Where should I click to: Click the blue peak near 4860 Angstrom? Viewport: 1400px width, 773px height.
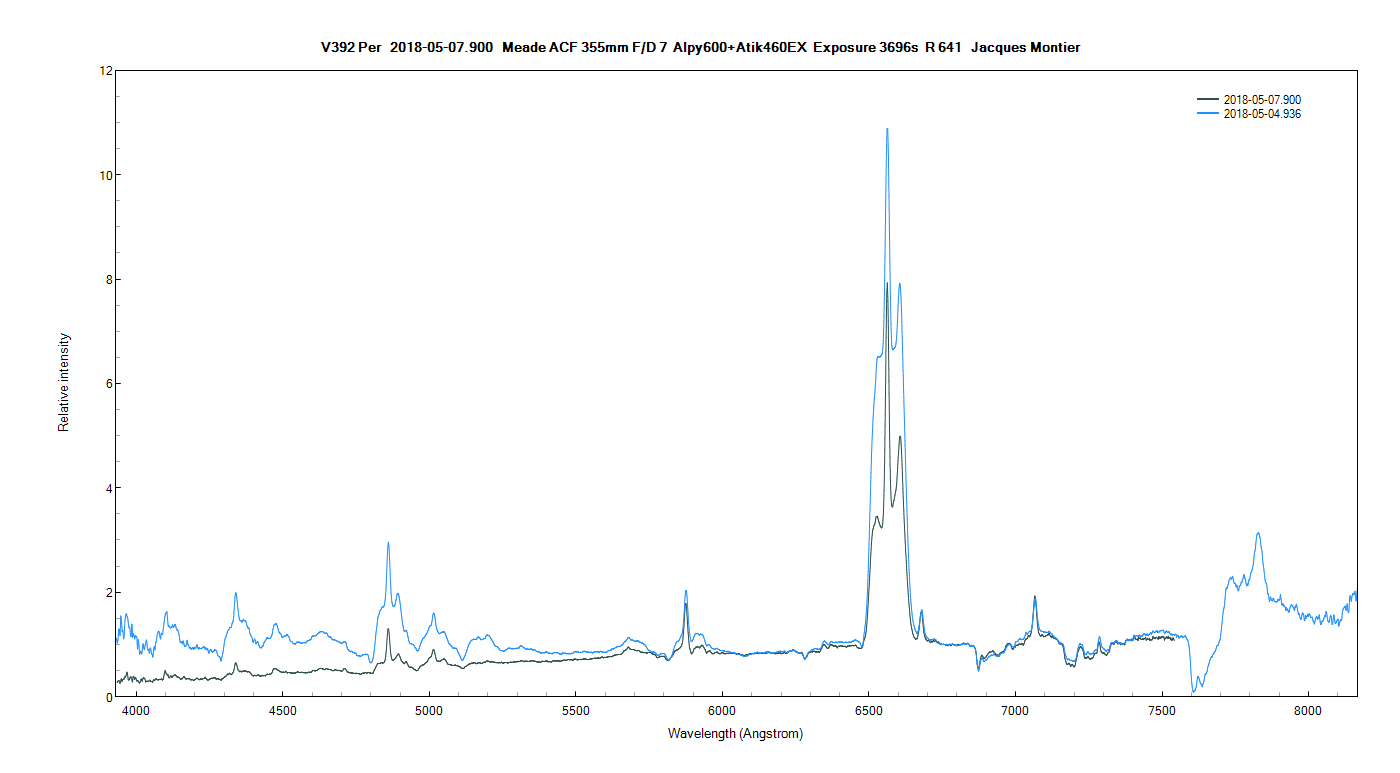[388, 543]
